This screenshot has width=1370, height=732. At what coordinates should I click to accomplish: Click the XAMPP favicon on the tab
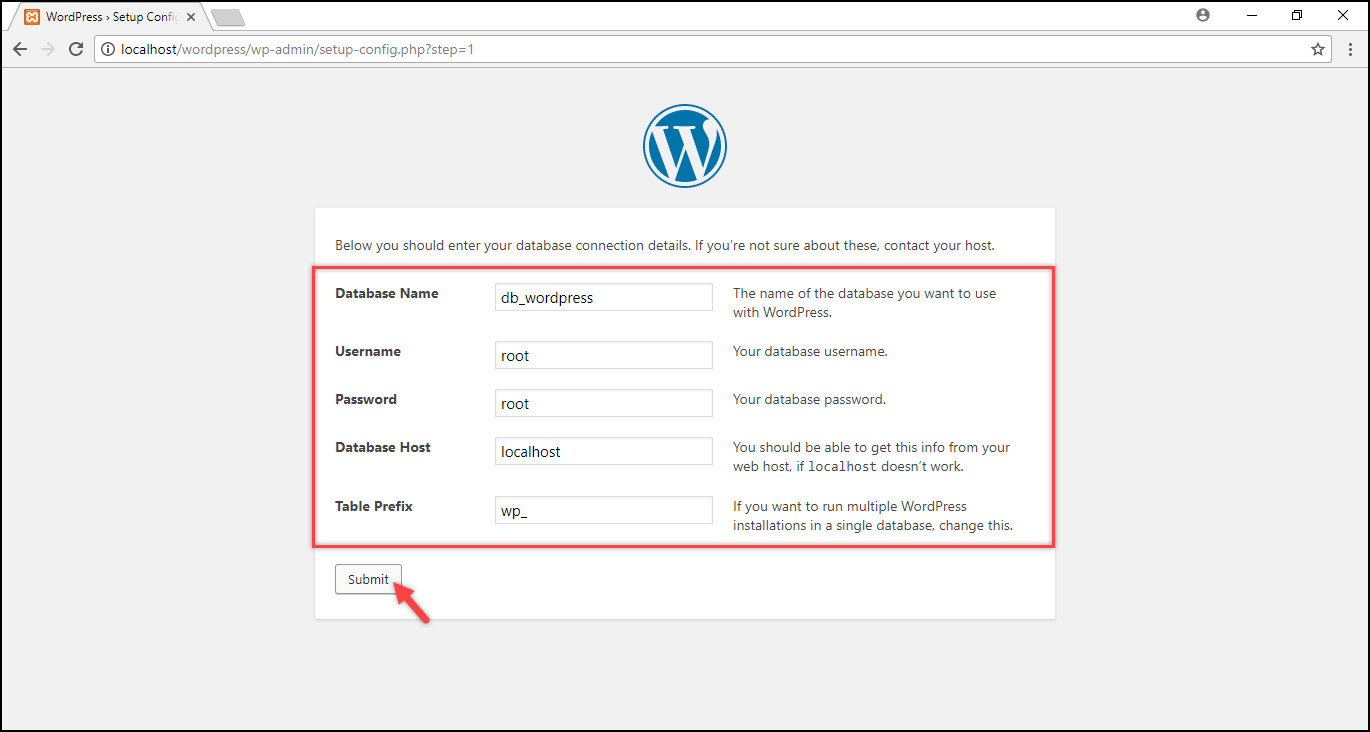click(32, 17)
